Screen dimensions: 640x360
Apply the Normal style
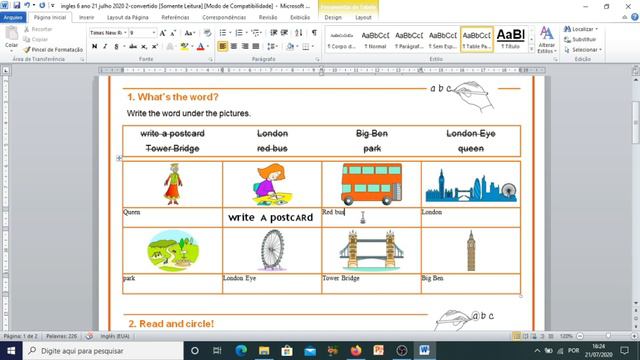point(376,39)
